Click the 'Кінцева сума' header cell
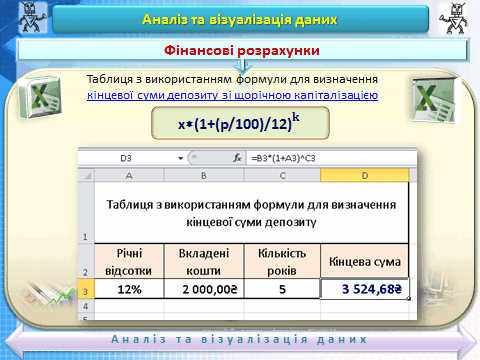The image size is (480, 360). 365,261
